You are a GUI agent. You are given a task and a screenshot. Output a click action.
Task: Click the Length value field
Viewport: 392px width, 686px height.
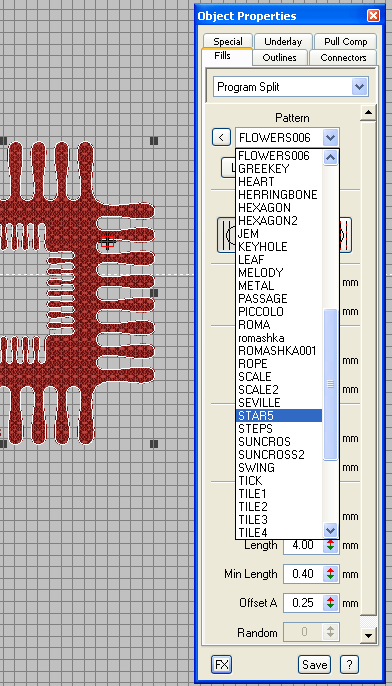click(x=303, y=545)
